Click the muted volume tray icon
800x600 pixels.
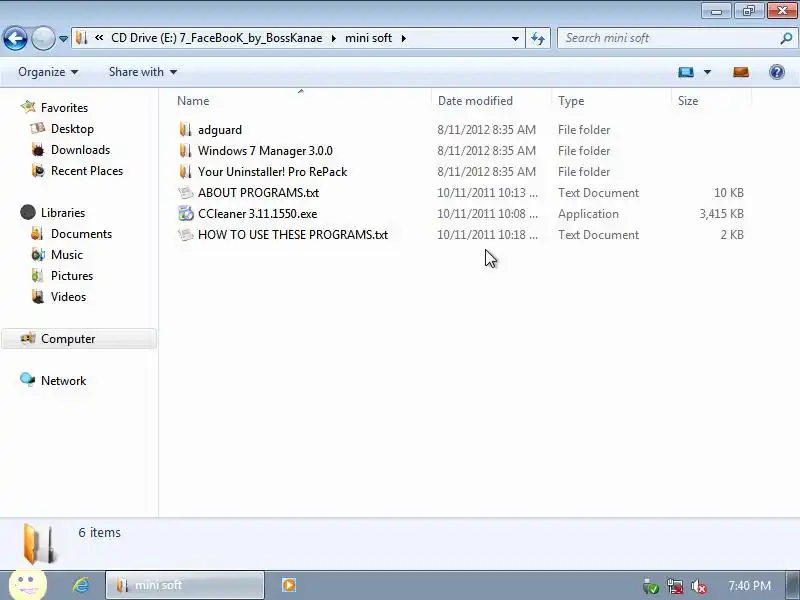click(x=698, y=587)
